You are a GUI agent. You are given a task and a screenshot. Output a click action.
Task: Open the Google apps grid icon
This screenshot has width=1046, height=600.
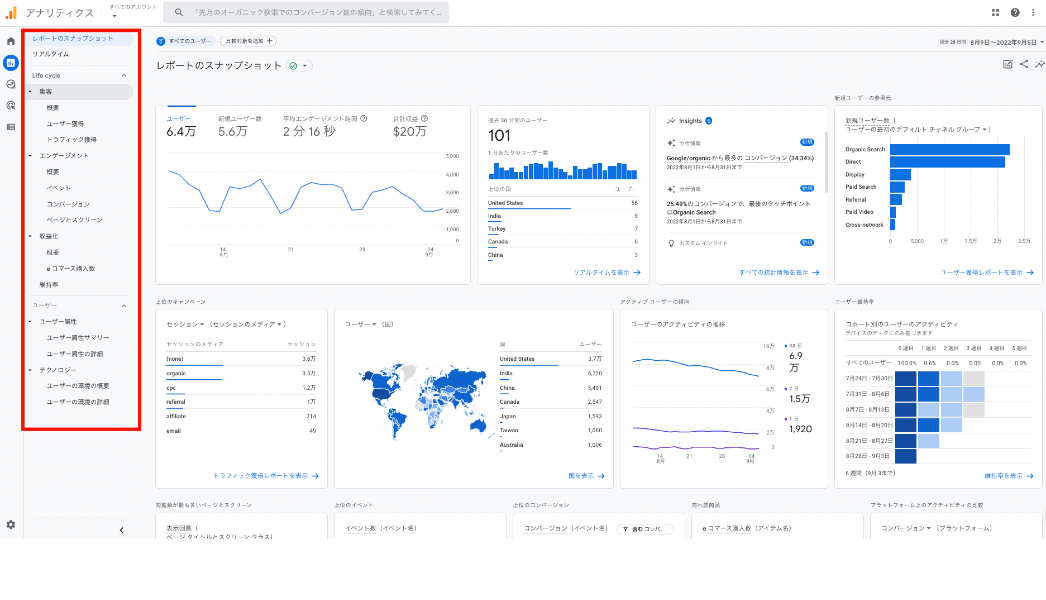pos(995,13)
